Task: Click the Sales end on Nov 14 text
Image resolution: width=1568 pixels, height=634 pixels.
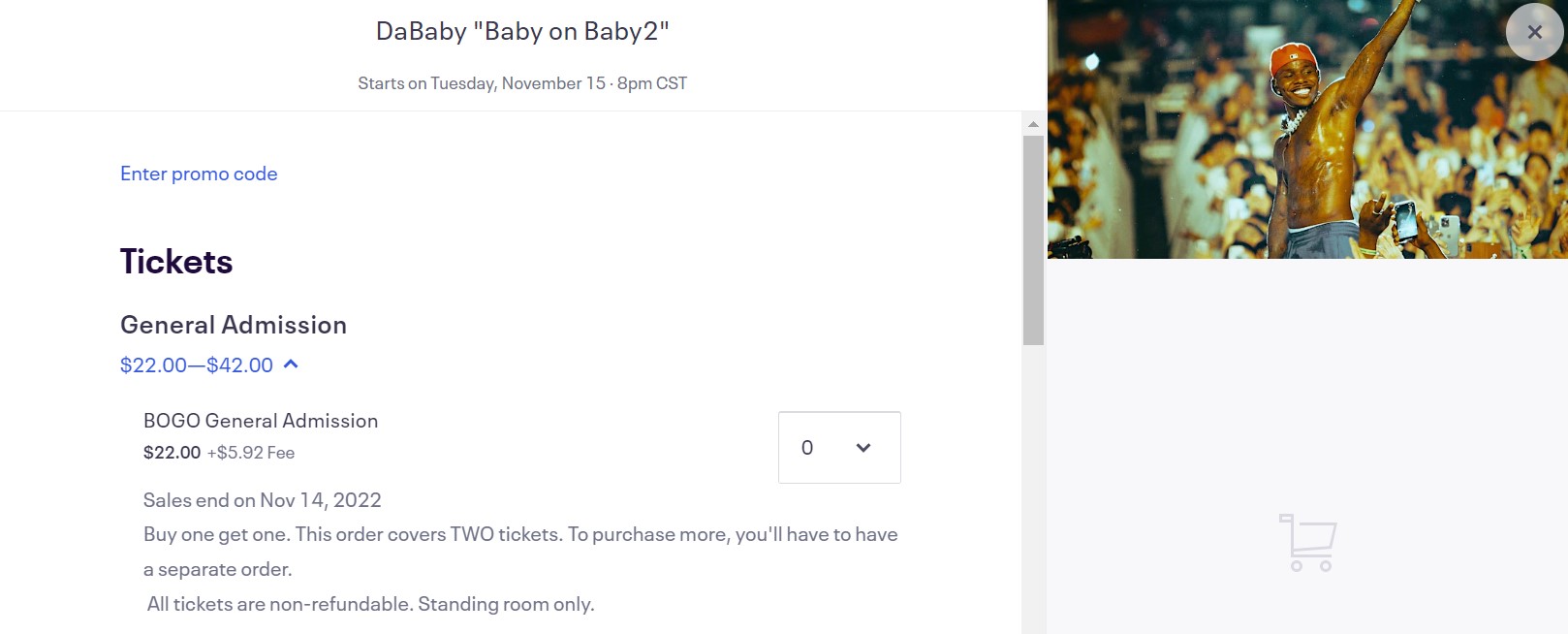Action: 262,500
